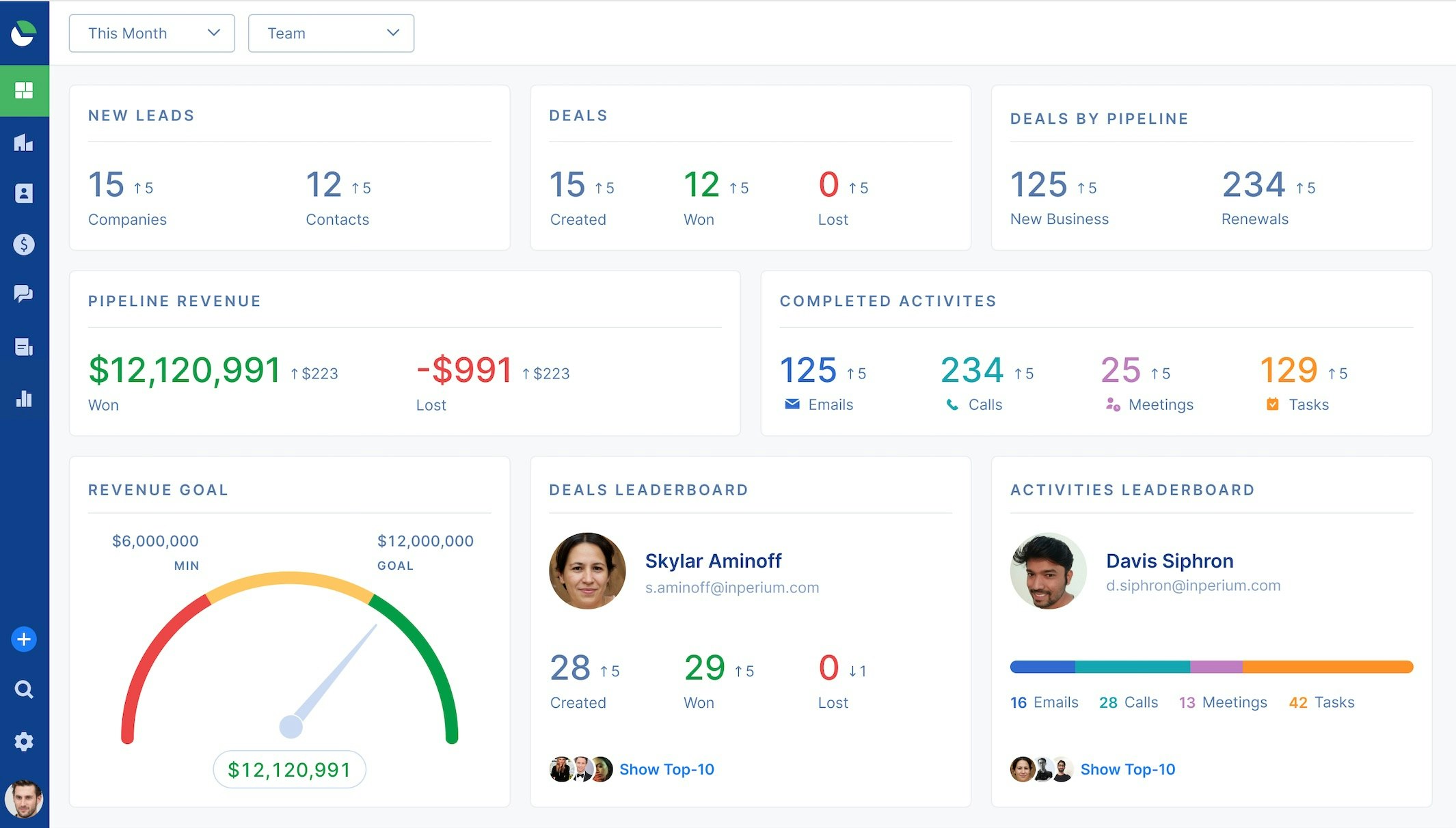Open the chat conversations icon in sidebar
Image resolution: width=1456 pixels, height=828 pixels.
(24, 294)
